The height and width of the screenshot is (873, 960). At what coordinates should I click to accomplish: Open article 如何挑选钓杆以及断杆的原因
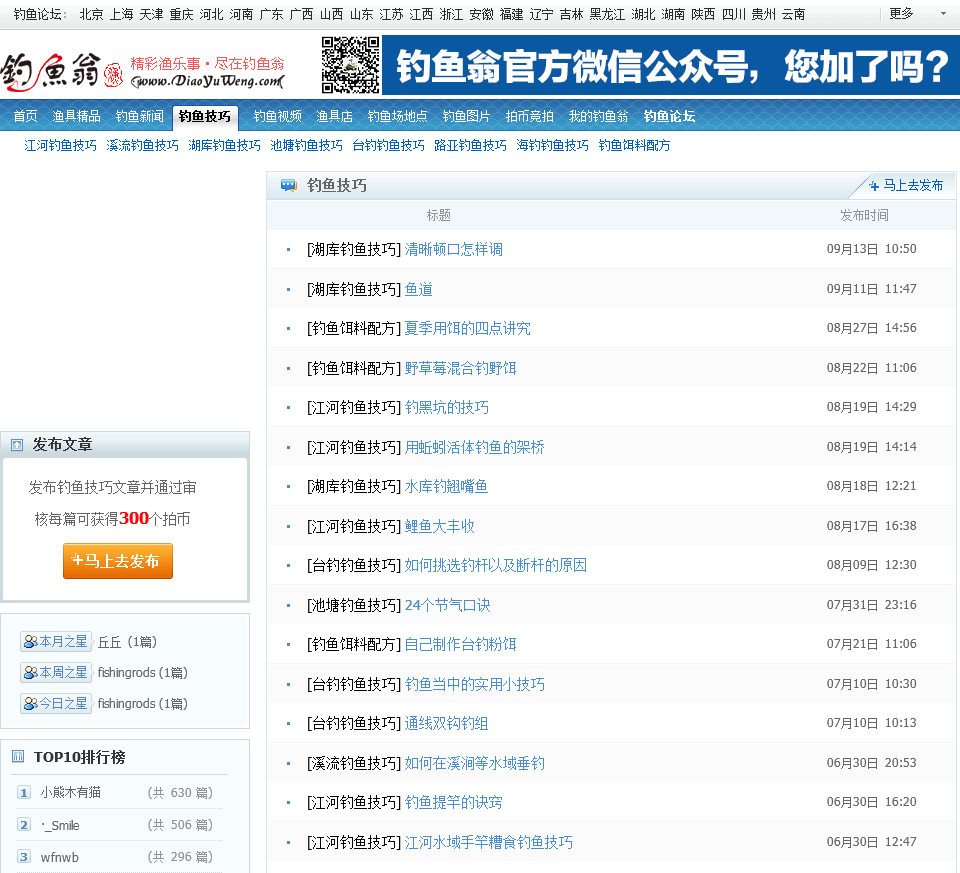point(496,565)
